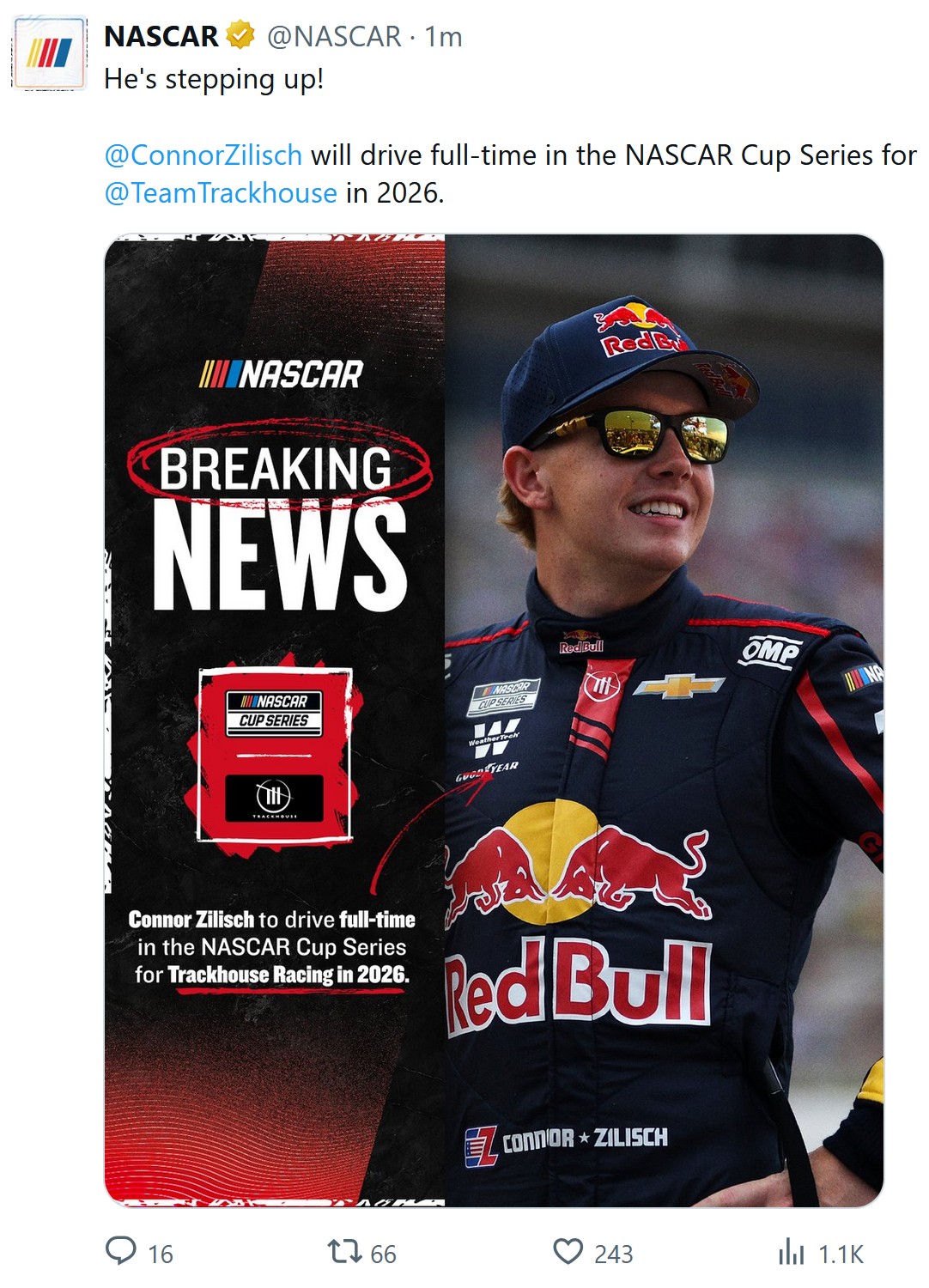Click the BREAKING NEWS headline graphic

click(x=279, y=518)
